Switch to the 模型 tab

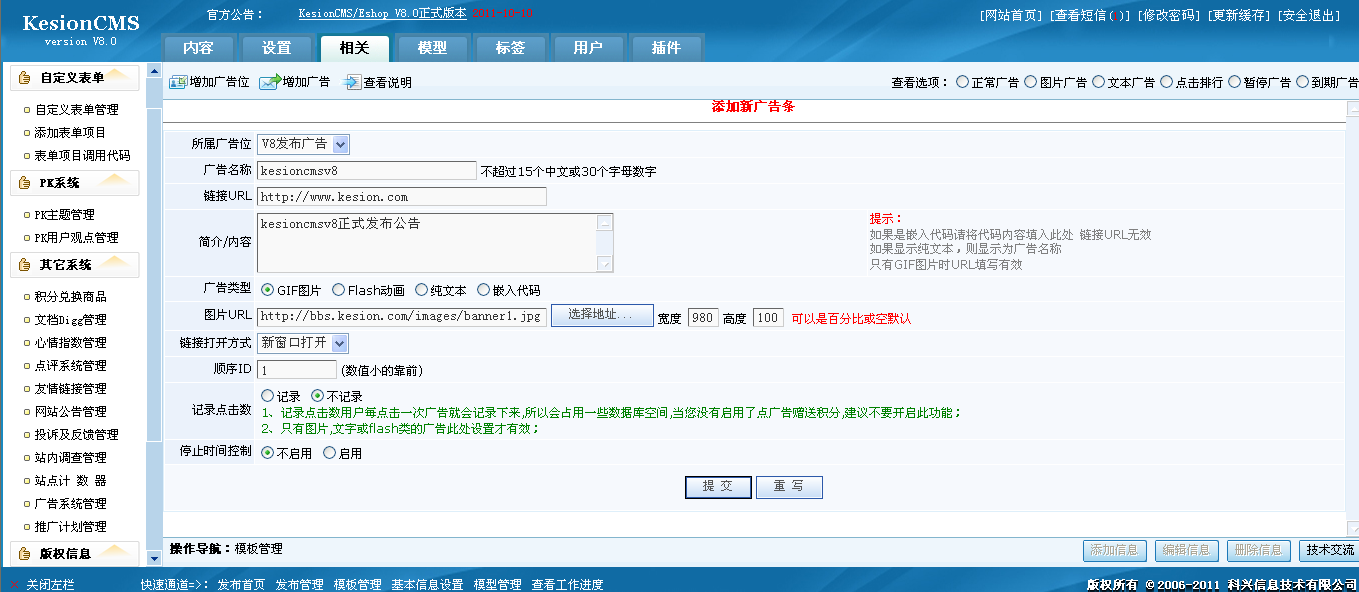point(432,47)
